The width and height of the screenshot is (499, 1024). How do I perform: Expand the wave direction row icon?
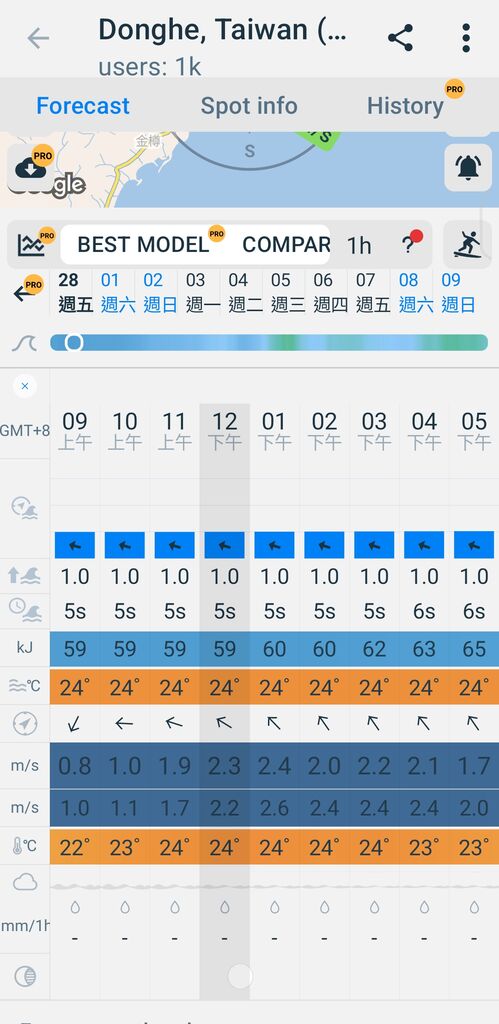pyautogui.click(x=24, y=507)
